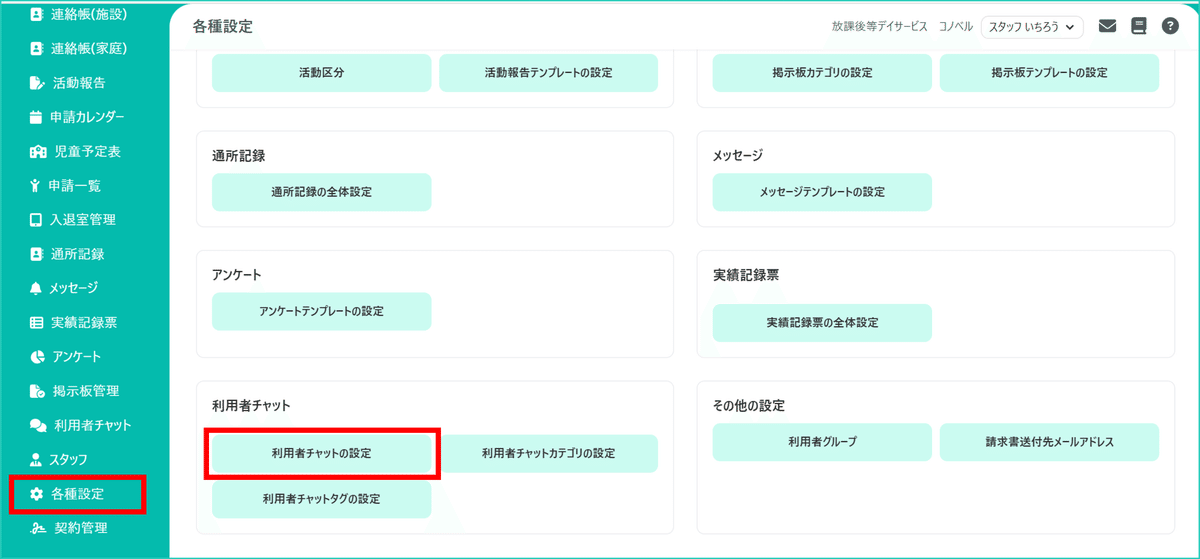Screen dimensions: 1200x559
Task: Click the calendar icon for 申請カレンダー
Action: [37, 117]
